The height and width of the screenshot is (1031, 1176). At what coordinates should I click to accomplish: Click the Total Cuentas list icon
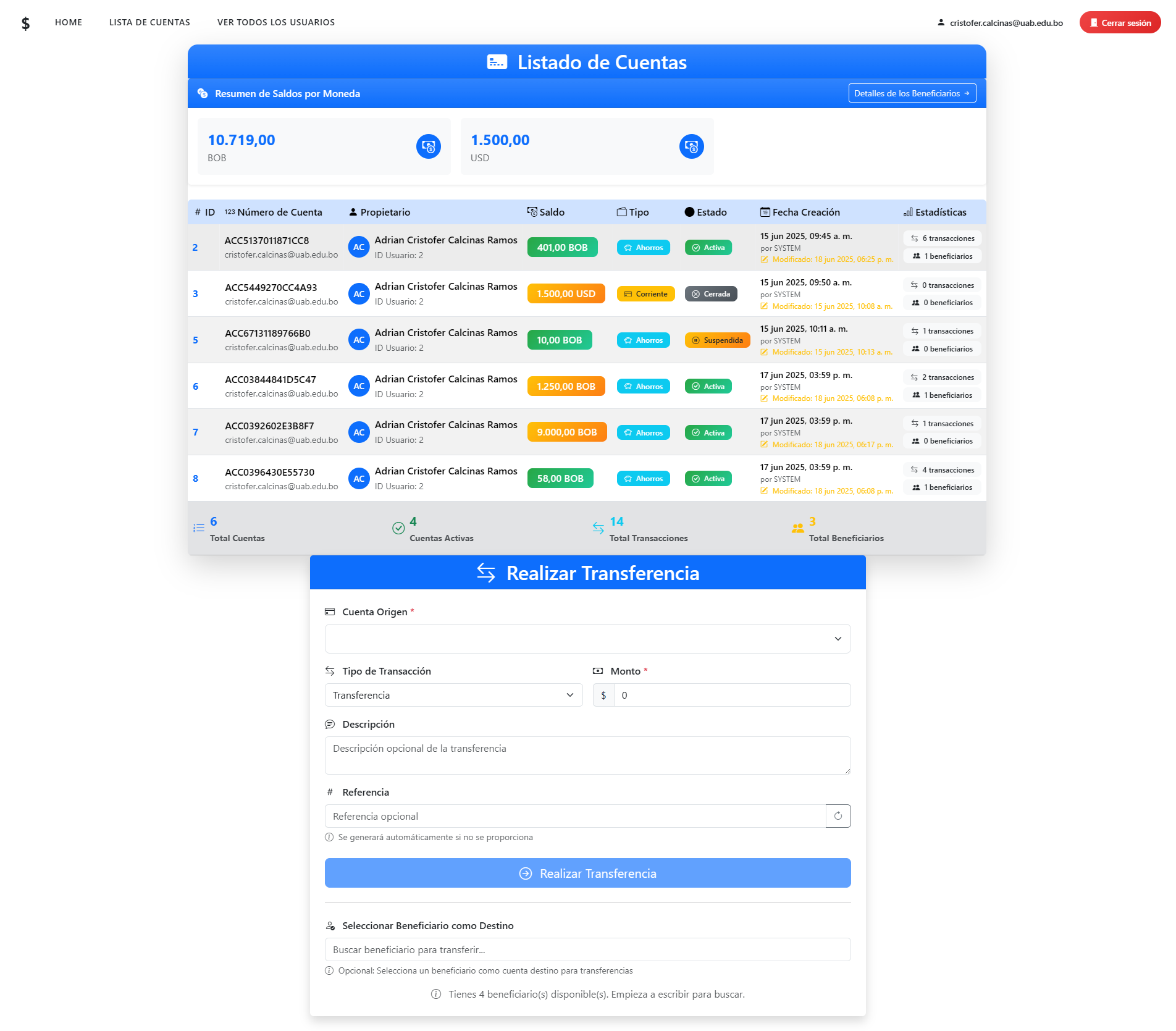[199, 528]
